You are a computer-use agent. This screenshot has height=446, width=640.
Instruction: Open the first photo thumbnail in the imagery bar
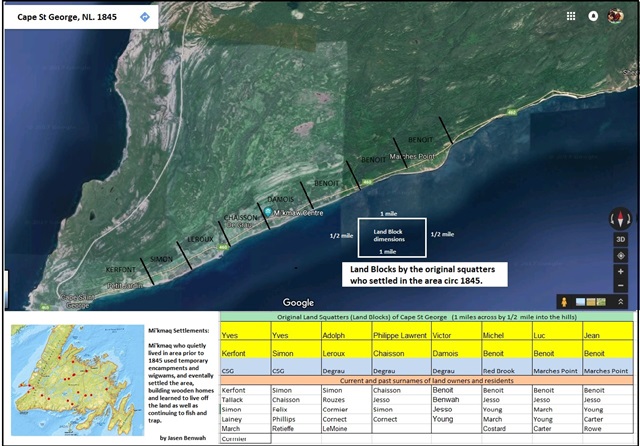tap(582, 301)
